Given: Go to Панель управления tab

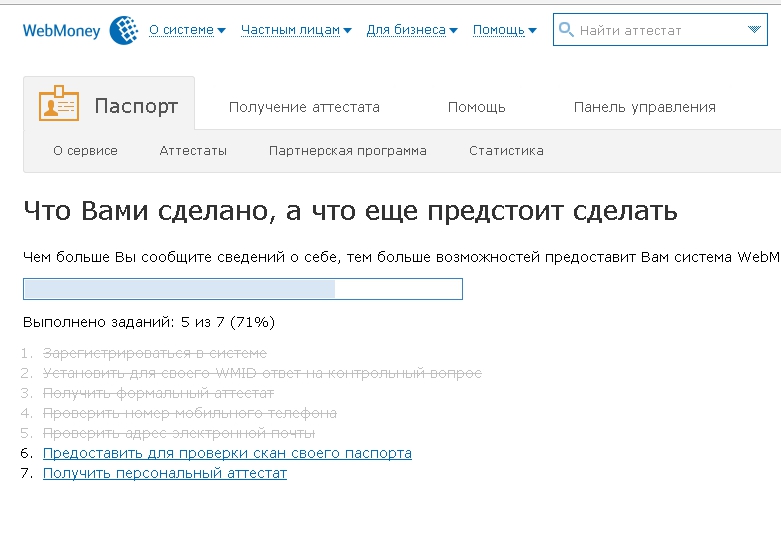Looking at the screenshot, I should pyautogui.click(x=645, y=107).
